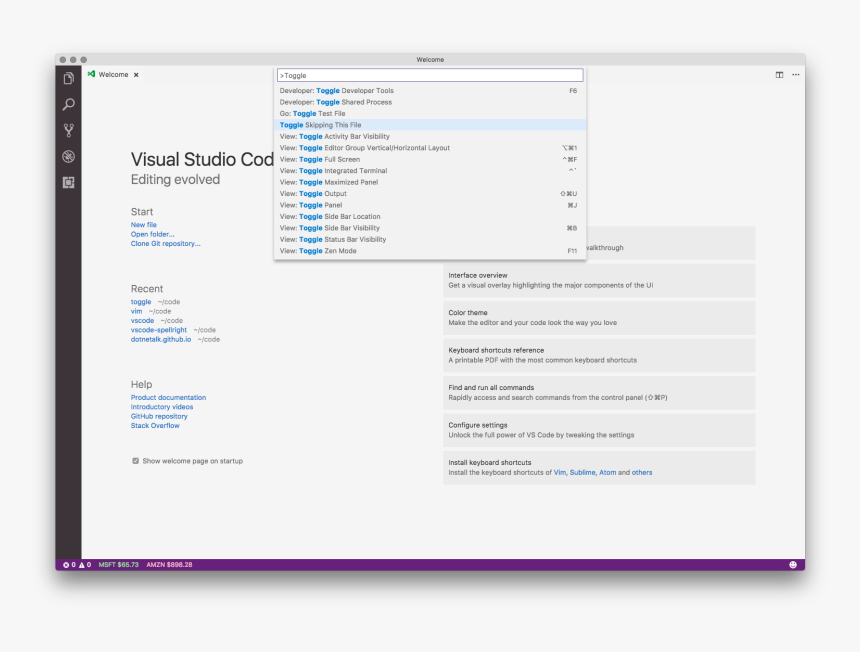Screen dimensions: 860x652
Task: Run View: Toggle Maximized Panel command
Action: (x=430, y=182)
